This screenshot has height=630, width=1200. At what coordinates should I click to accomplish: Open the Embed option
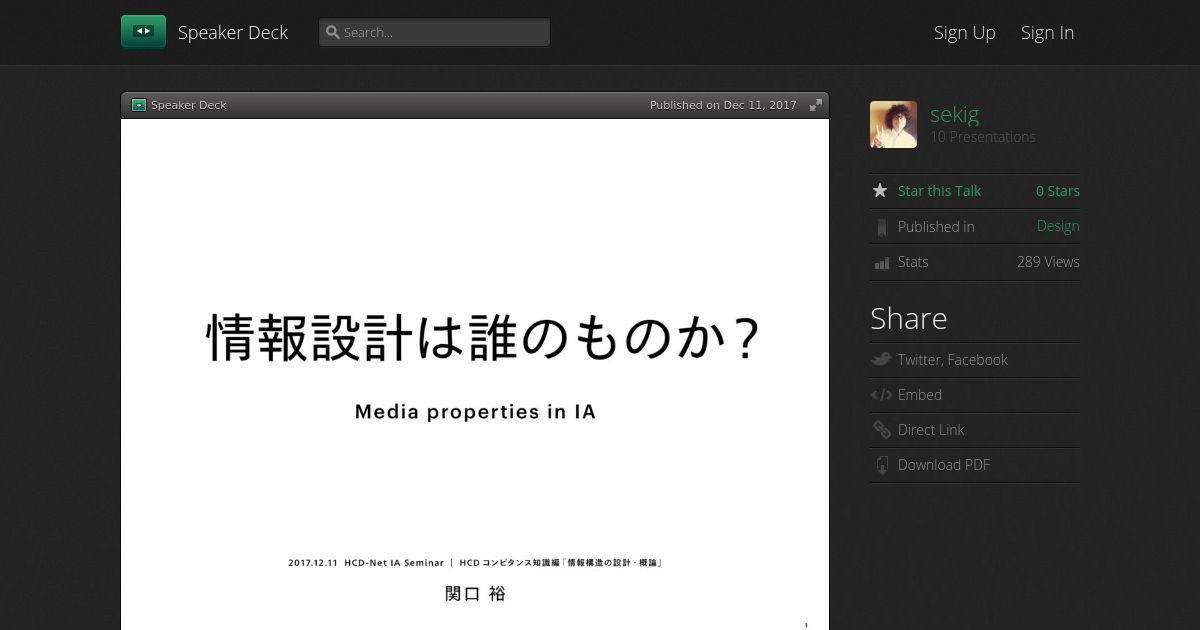(x=920, y=395)
